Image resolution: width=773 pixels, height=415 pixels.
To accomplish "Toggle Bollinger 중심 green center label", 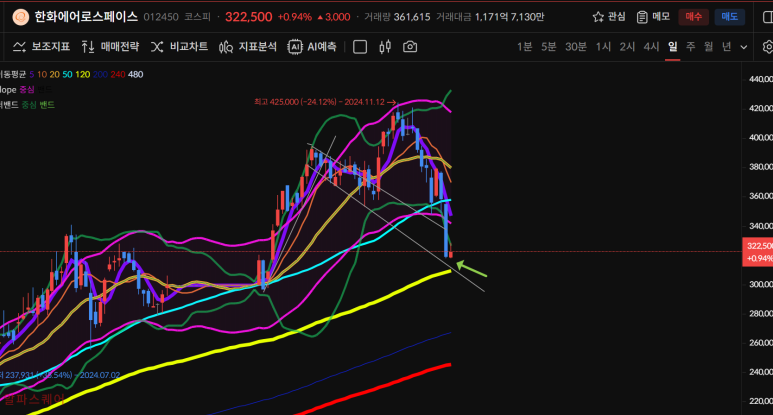I will [x=29, y=105].
